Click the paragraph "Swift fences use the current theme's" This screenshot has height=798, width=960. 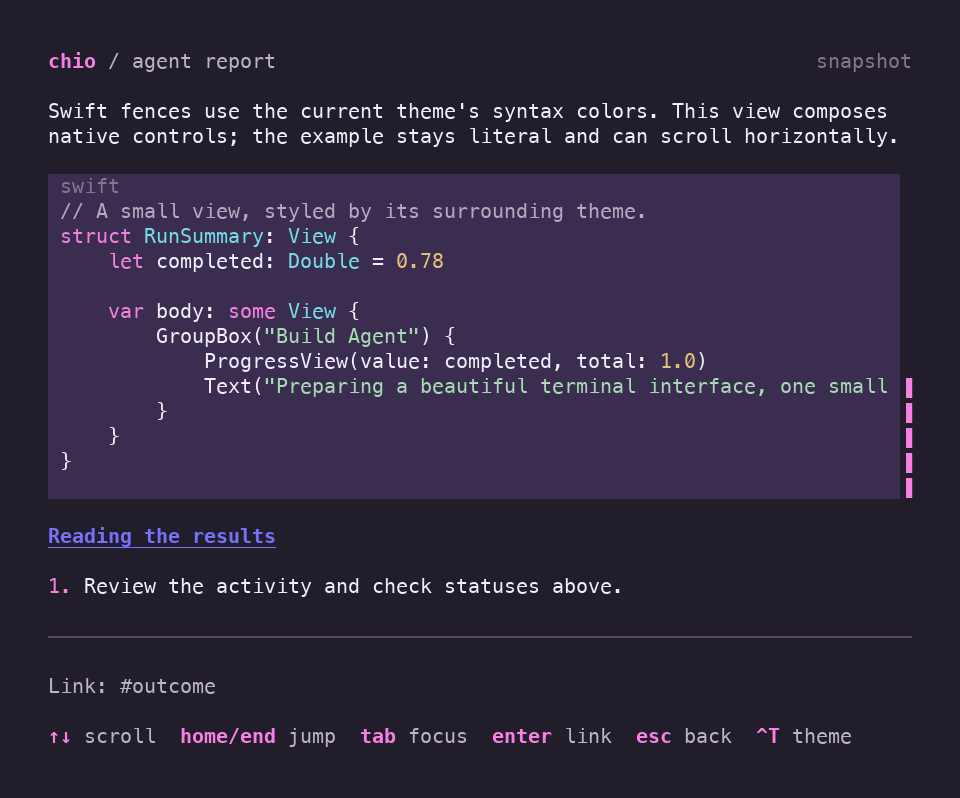click(x=473, y=124)
